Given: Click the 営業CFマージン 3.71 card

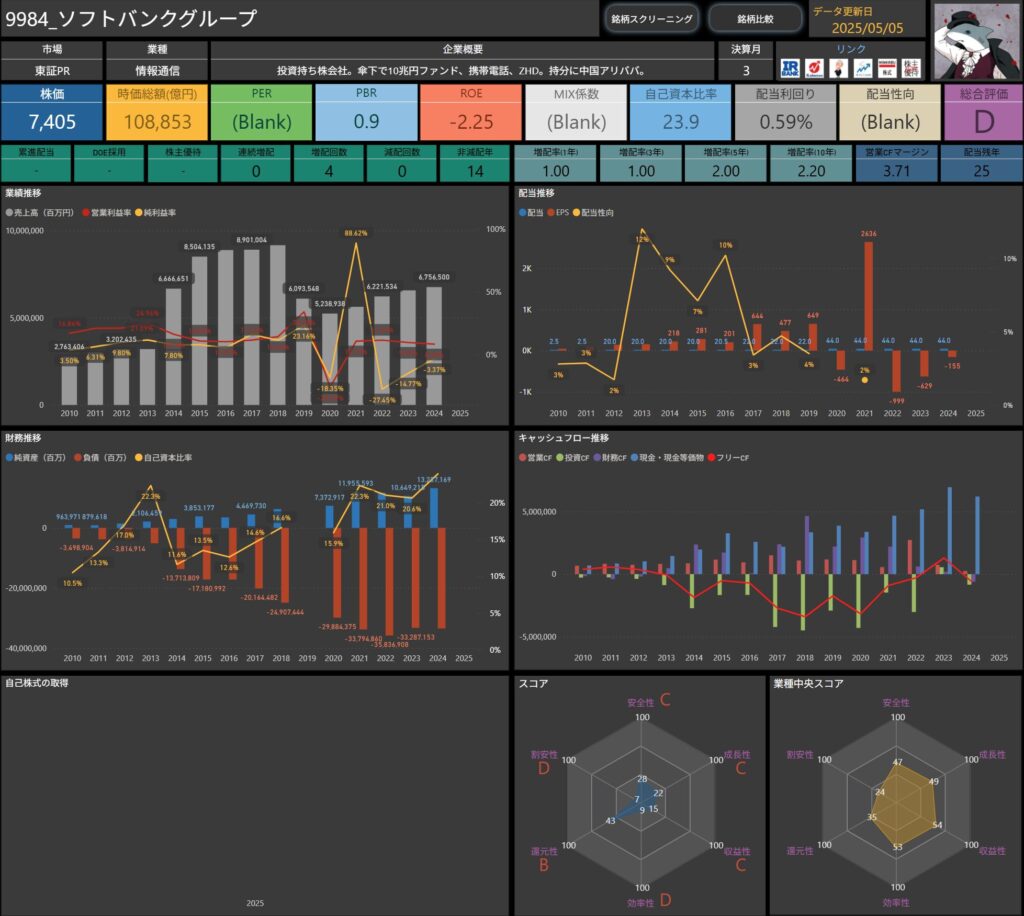Looking at the screenshot, I should [896, 163].
